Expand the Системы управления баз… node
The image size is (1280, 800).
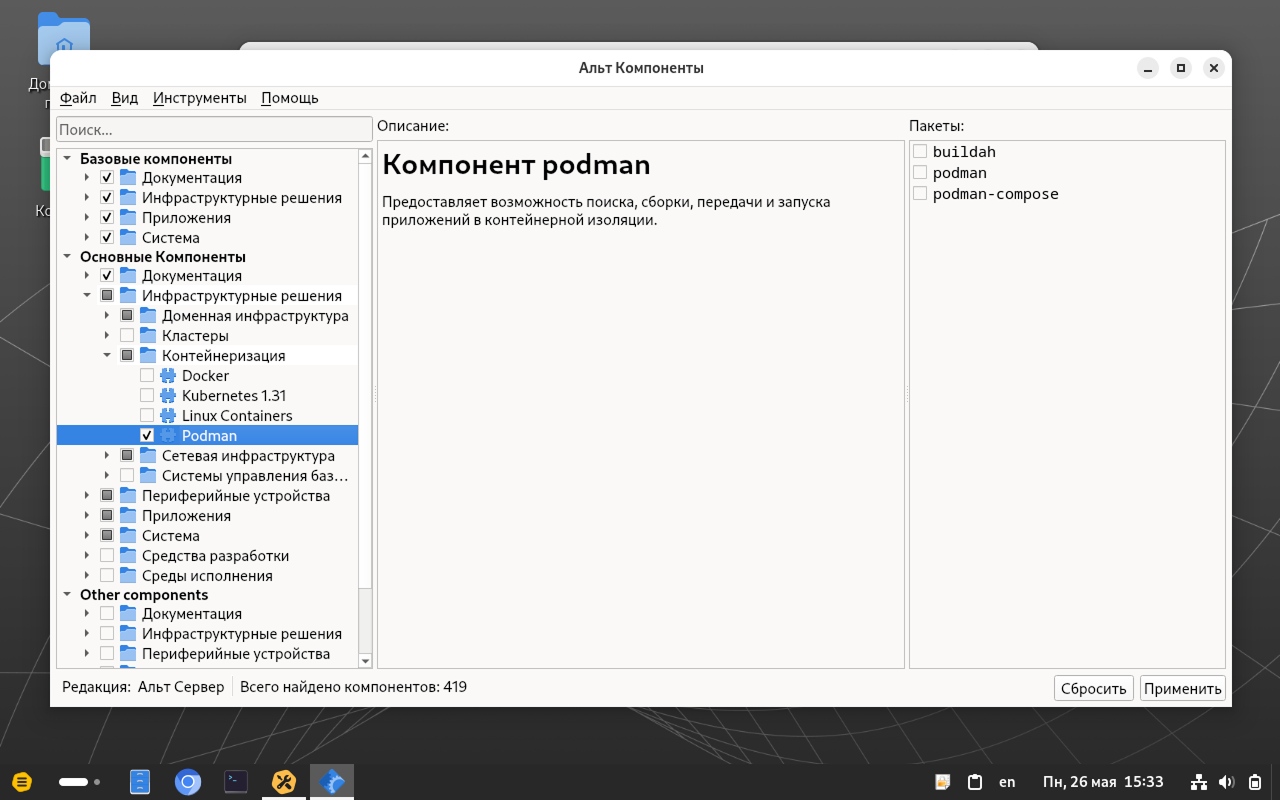[107, 475]
